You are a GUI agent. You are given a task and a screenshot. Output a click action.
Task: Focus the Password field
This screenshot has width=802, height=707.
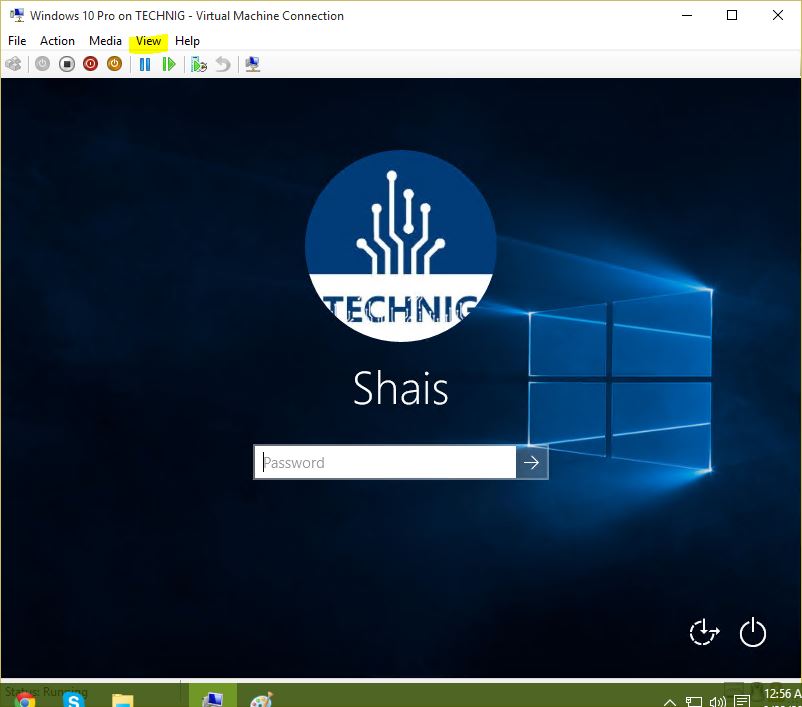(x=385, y=462)
